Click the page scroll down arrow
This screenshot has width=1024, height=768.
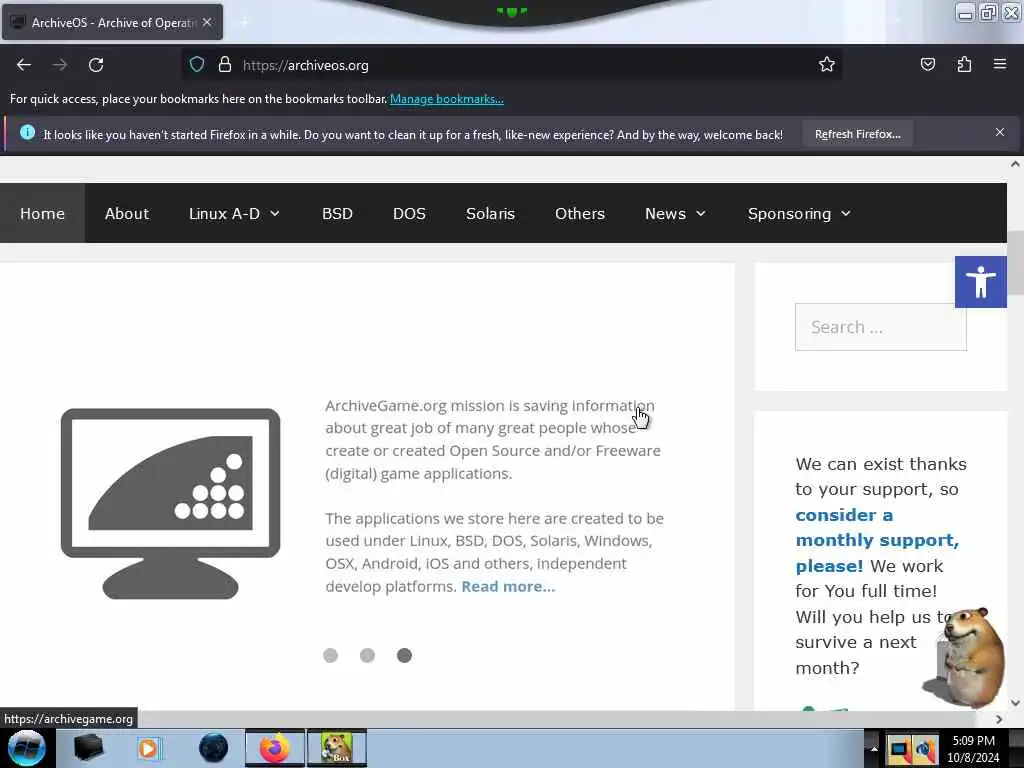[x=1015, y=703]
